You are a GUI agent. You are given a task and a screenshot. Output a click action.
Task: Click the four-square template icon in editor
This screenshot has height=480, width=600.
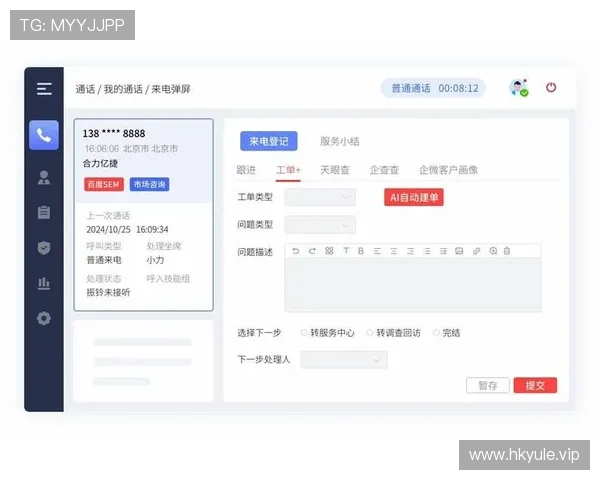[329, 251]
